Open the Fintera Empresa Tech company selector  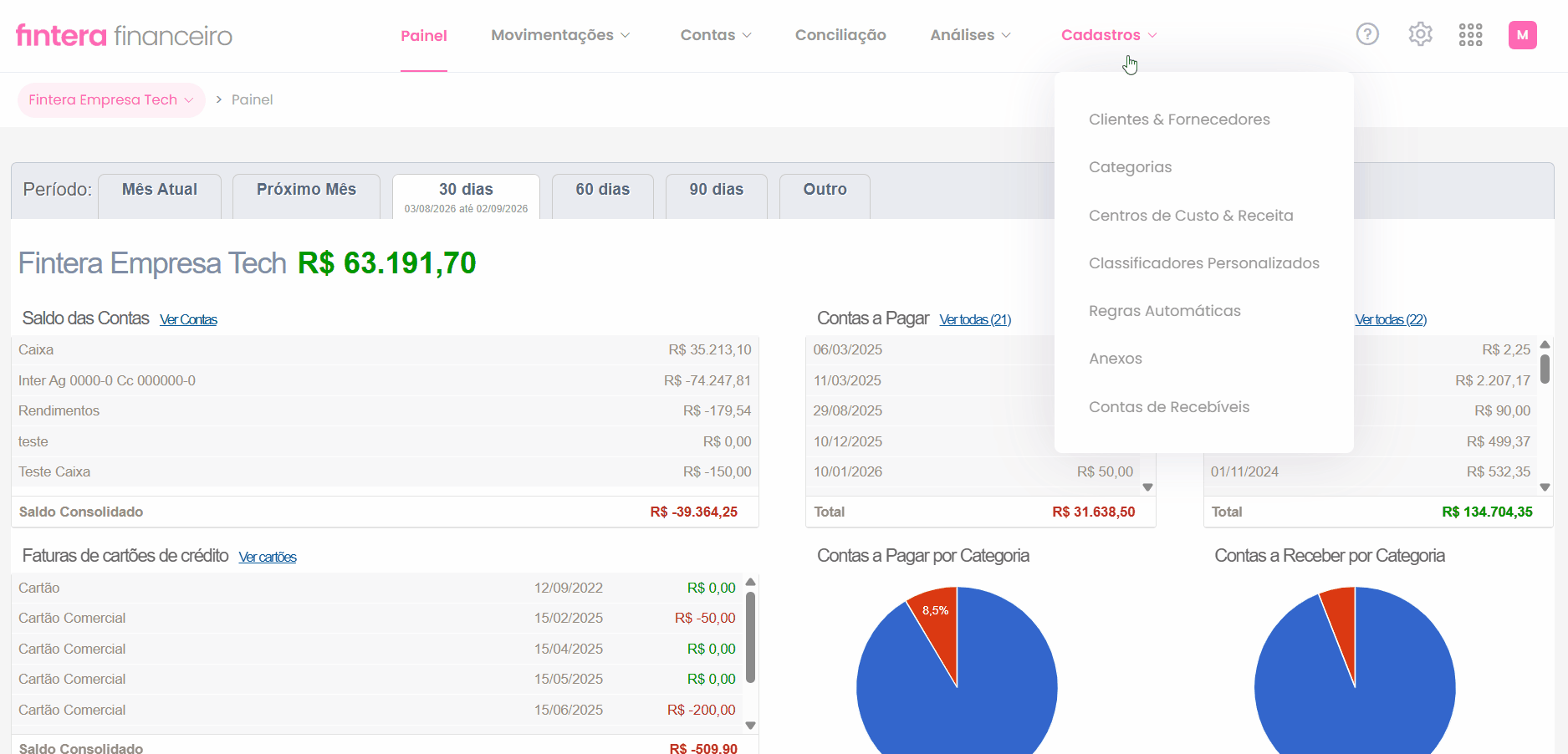click(111, 99)
